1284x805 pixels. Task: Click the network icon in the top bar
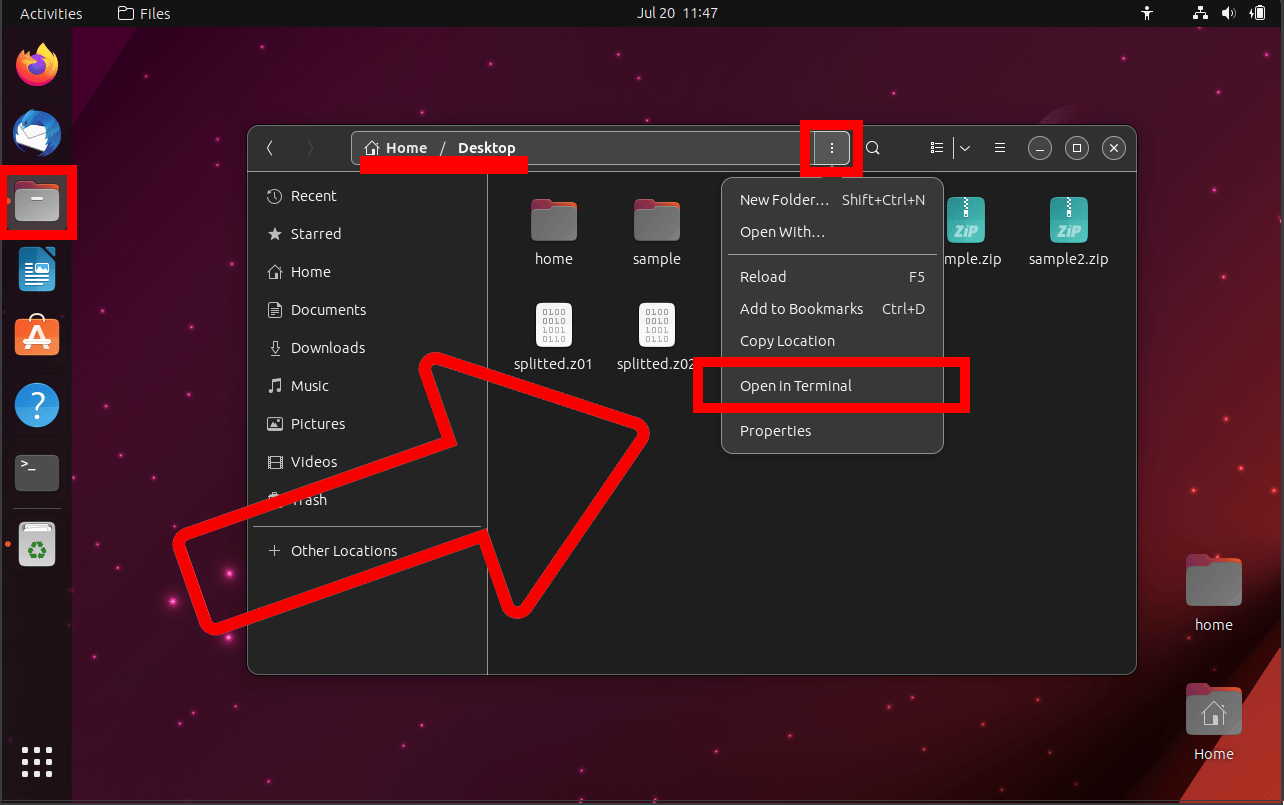[x=1199, y=13]
